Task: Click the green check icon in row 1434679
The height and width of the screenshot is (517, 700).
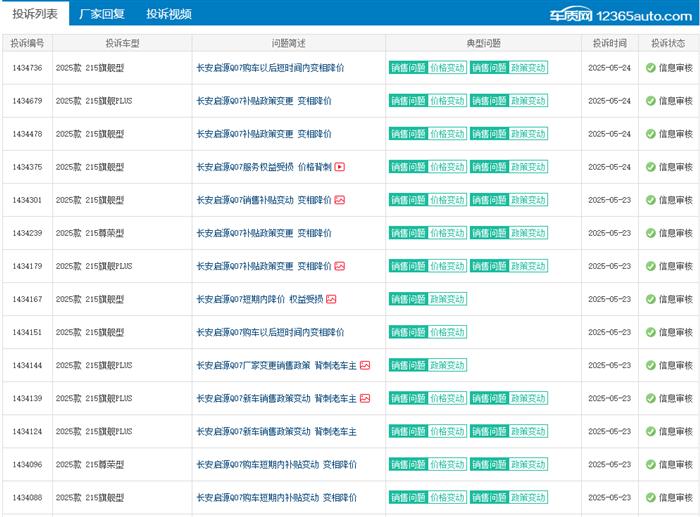Action: pyautogui.click(x=651, y=101)
